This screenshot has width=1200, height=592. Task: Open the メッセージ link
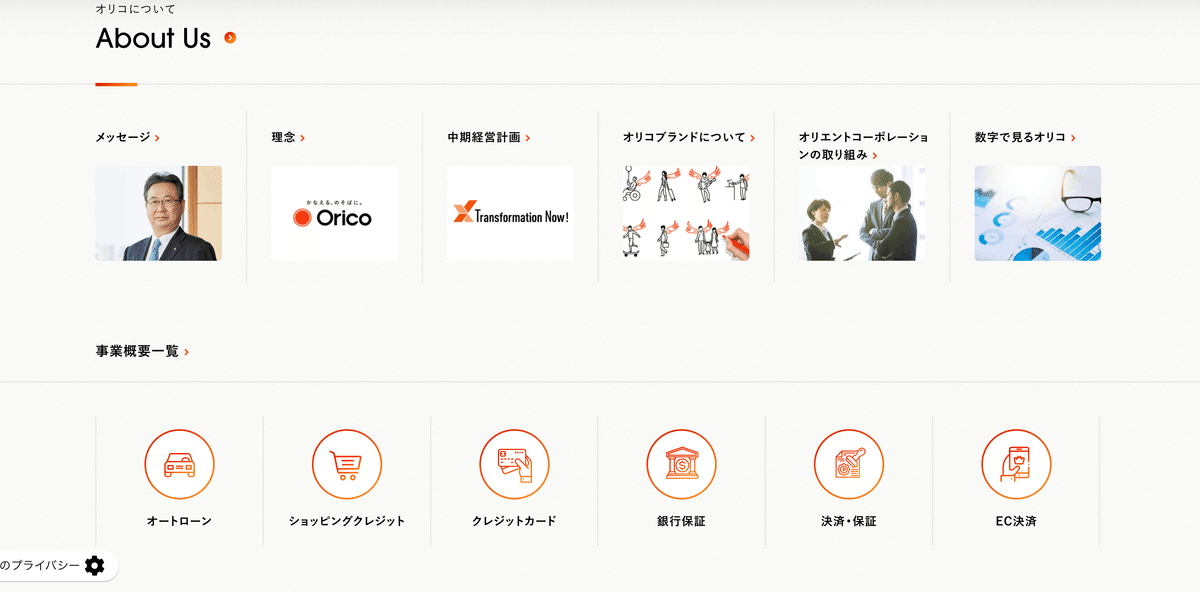pos(128,137)
